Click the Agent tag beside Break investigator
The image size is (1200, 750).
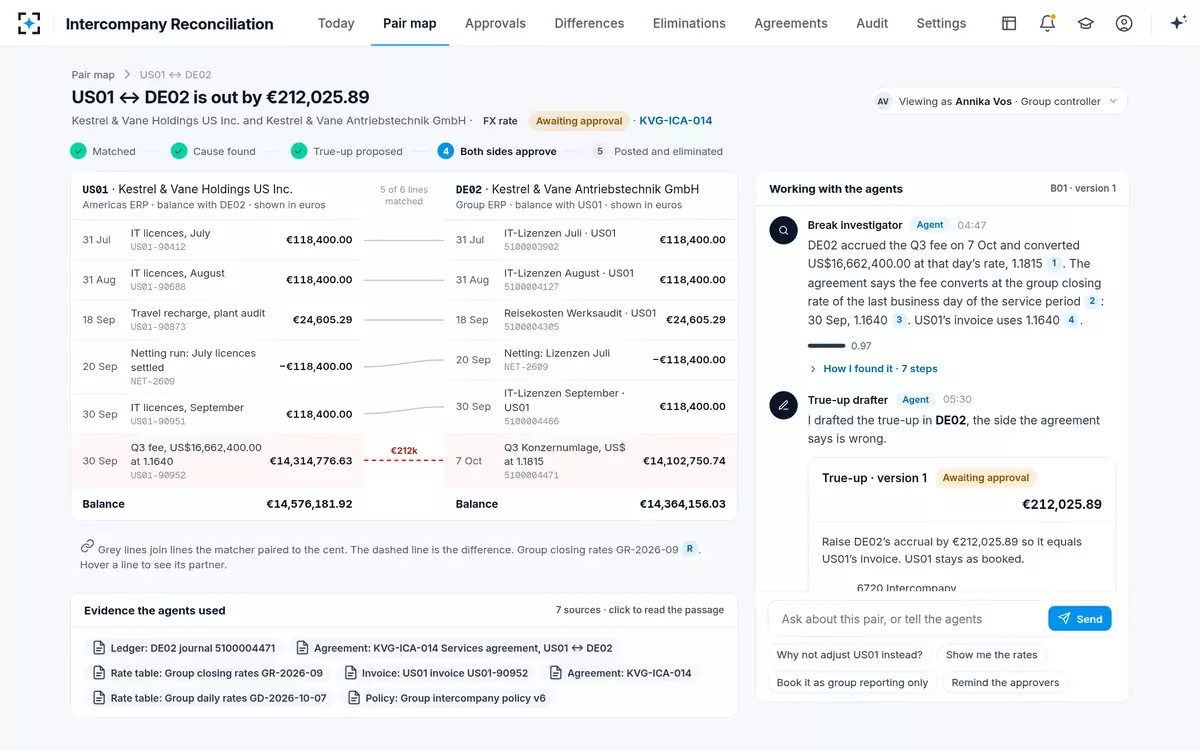point(930,225)
